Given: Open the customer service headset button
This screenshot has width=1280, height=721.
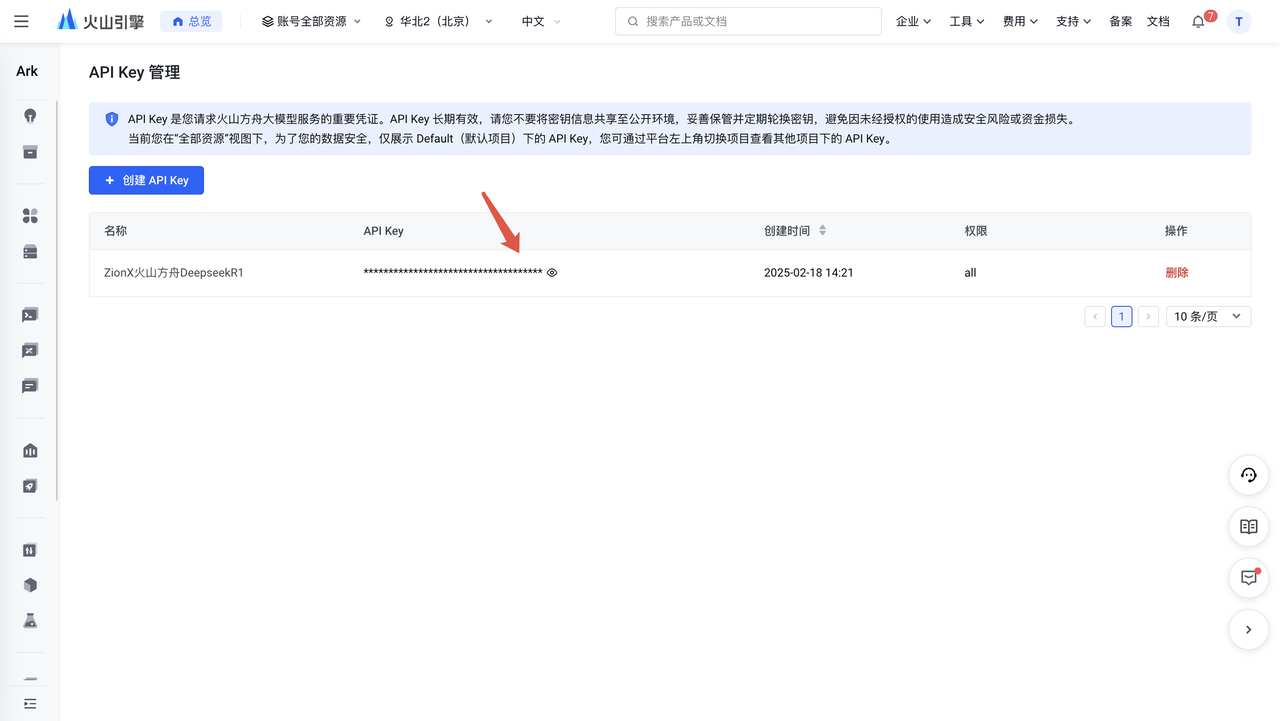Looking at the screenshot, I should (x=1248, y=475).
